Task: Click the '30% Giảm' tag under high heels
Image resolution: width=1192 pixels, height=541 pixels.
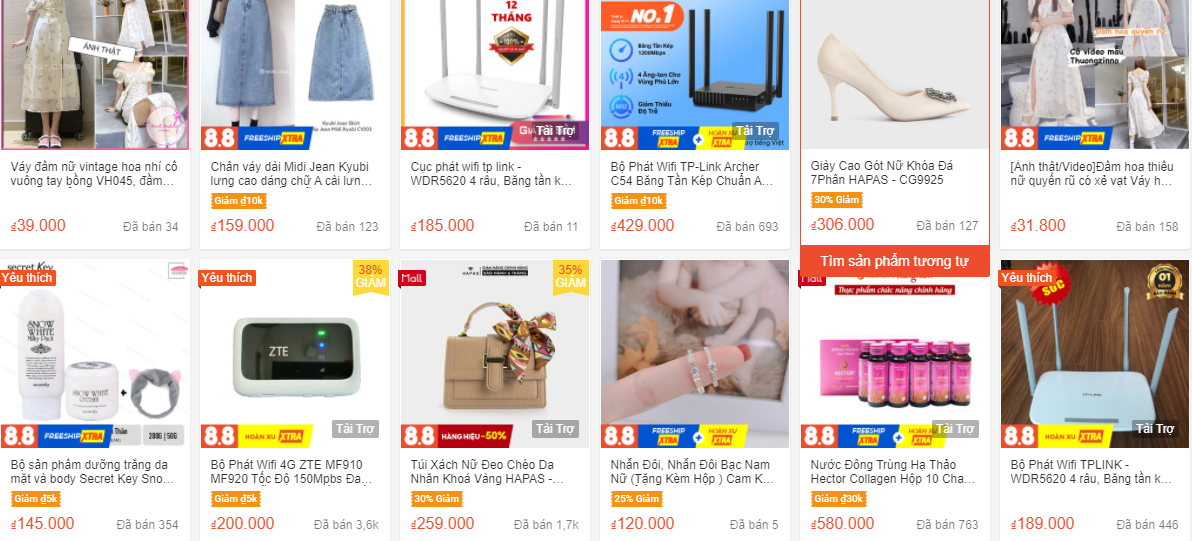Action: pos(837,200)
